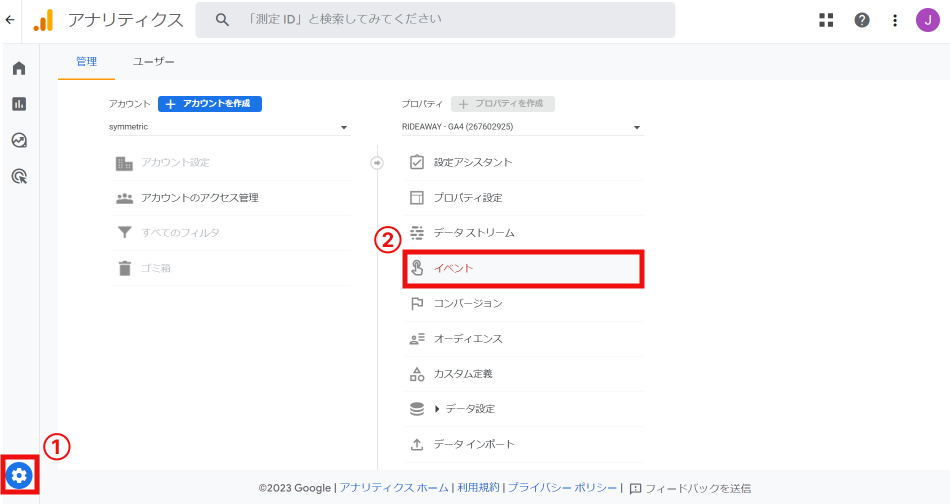Open the イベント settings
950x504 pixels.
pyautogui.click(x=523, y=268)
